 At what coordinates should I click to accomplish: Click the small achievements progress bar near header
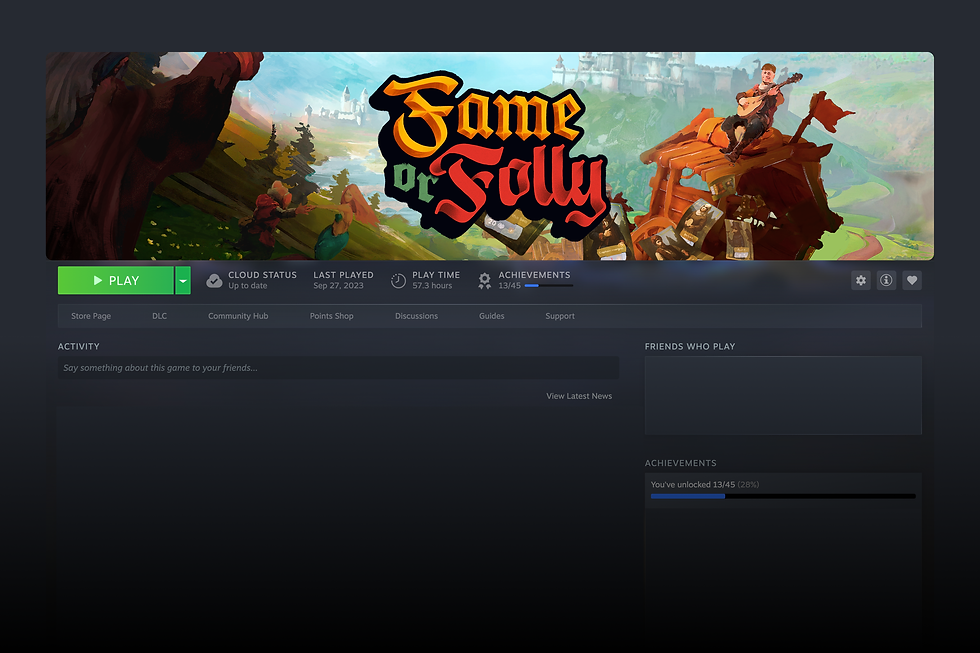549,286
